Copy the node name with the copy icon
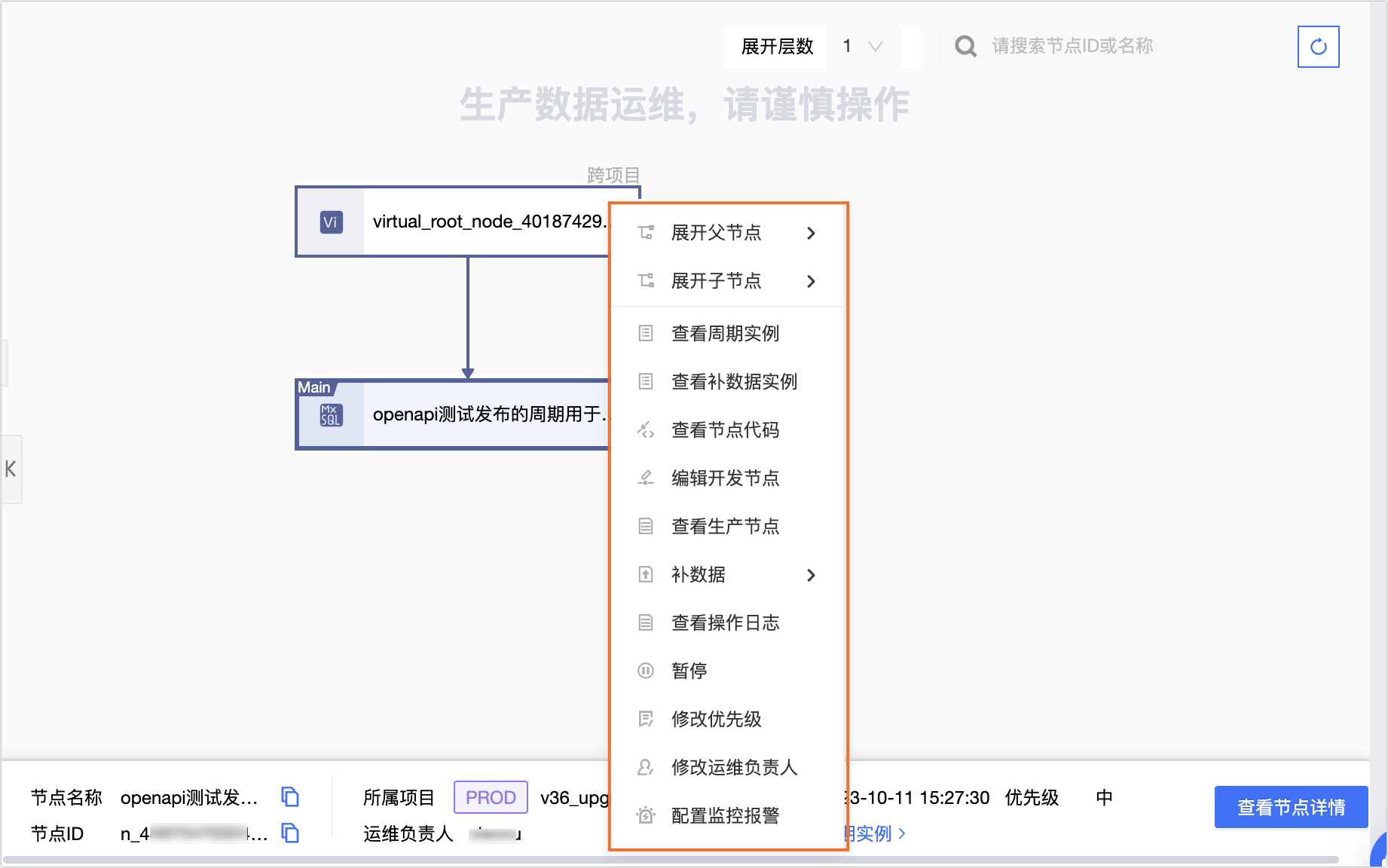1388x868 pixels. point(290,796)
